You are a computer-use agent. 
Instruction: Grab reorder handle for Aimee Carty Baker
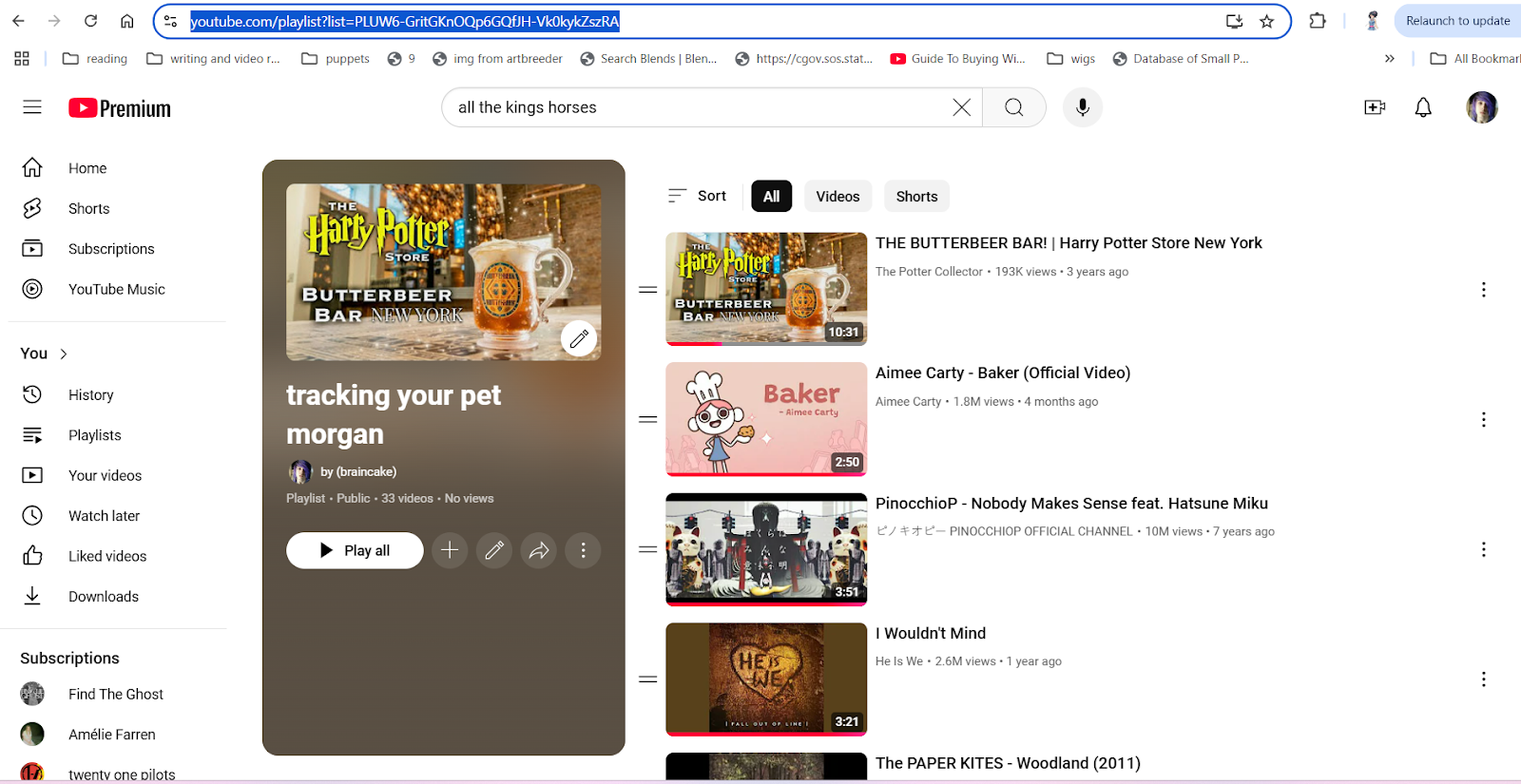[648, 419]
